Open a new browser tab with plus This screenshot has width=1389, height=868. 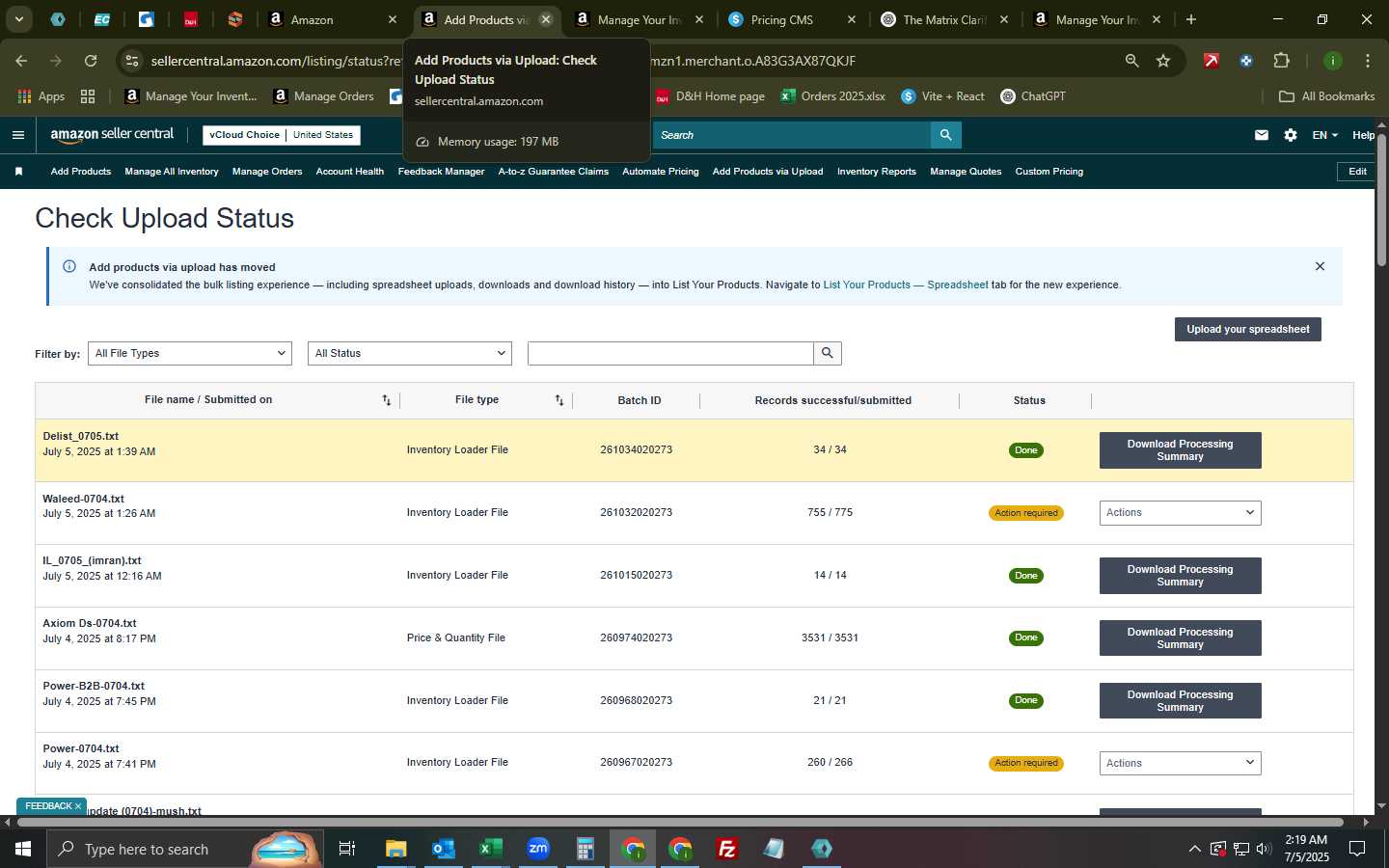pos(1191,19)
